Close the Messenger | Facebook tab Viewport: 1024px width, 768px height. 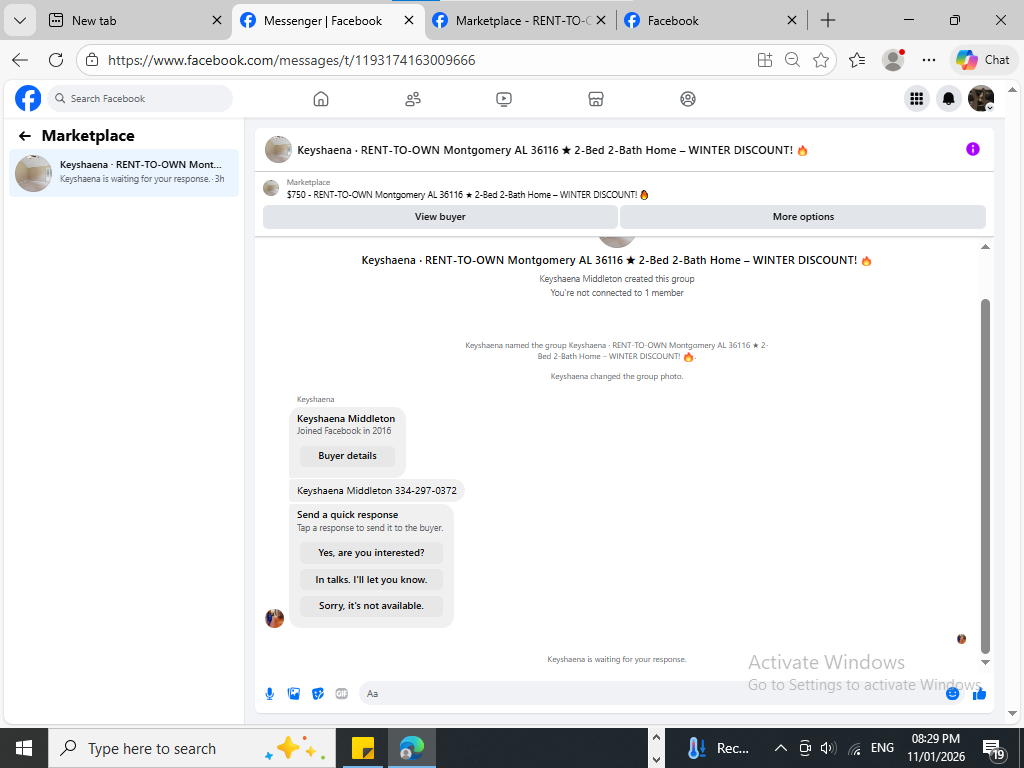tap(409, 20)
